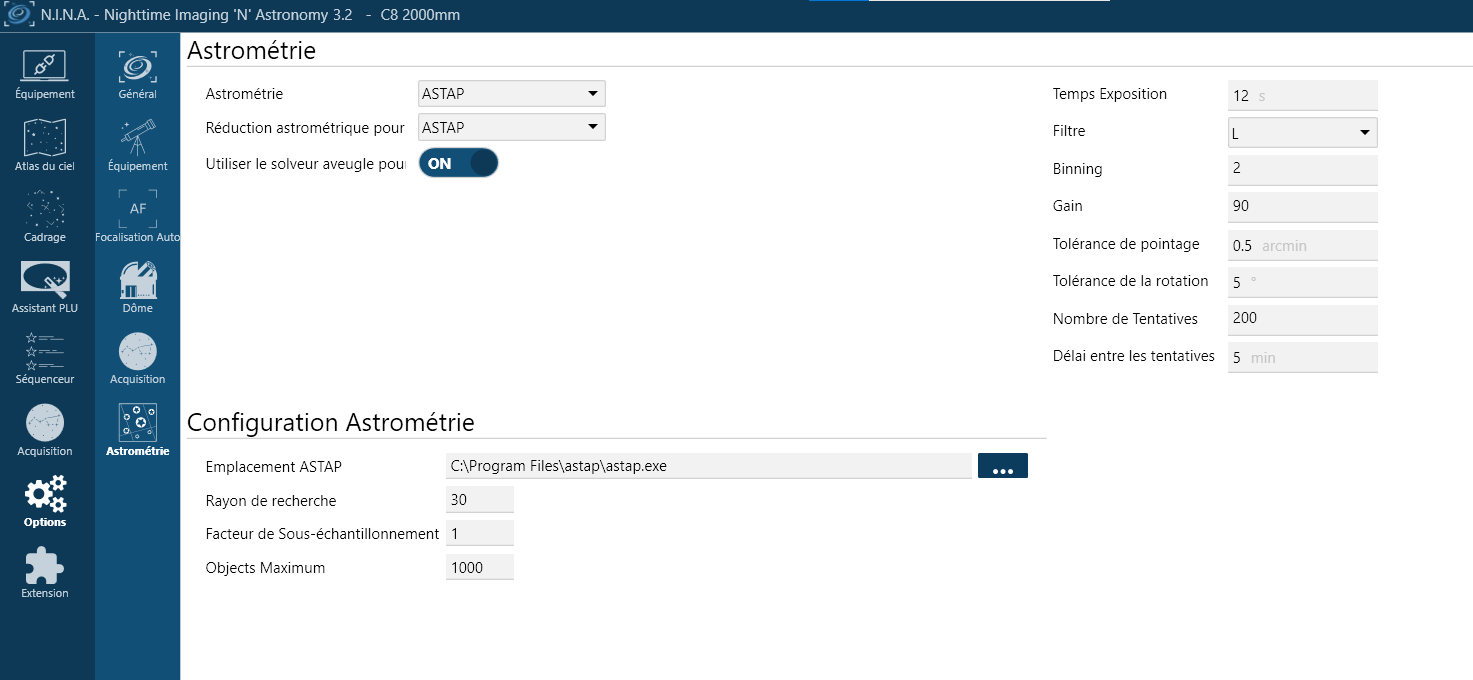The width and height of the screenshot is (1473, 680).
Task: Click the 'Rayon de recherche' label
Action: [271, 501]
